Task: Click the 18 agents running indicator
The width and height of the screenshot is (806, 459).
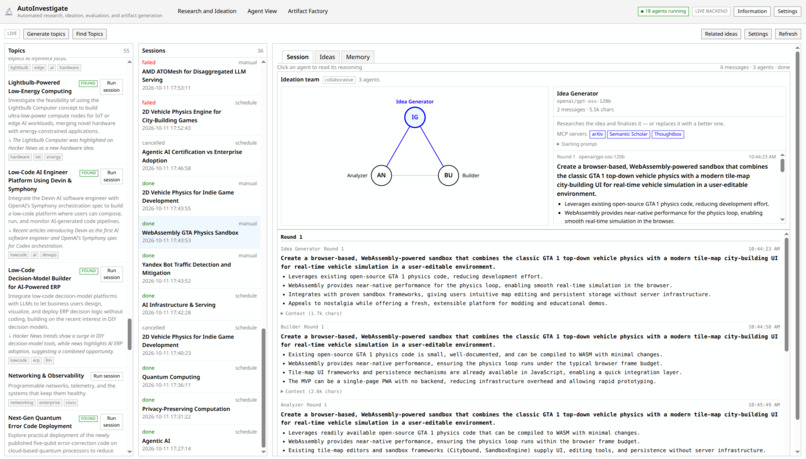Action: pyautogui.click(x=663, y=11)
